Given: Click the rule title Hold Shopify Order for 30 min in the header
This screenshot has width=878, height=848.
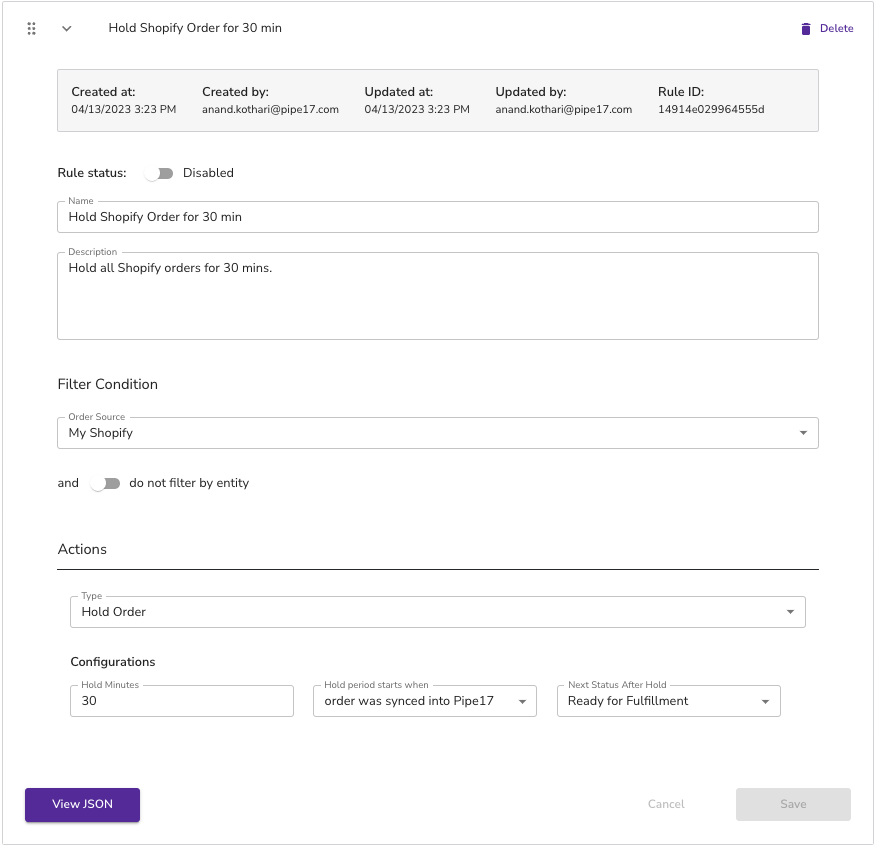Looking at the screenshot, I should (x=195, y=28).
